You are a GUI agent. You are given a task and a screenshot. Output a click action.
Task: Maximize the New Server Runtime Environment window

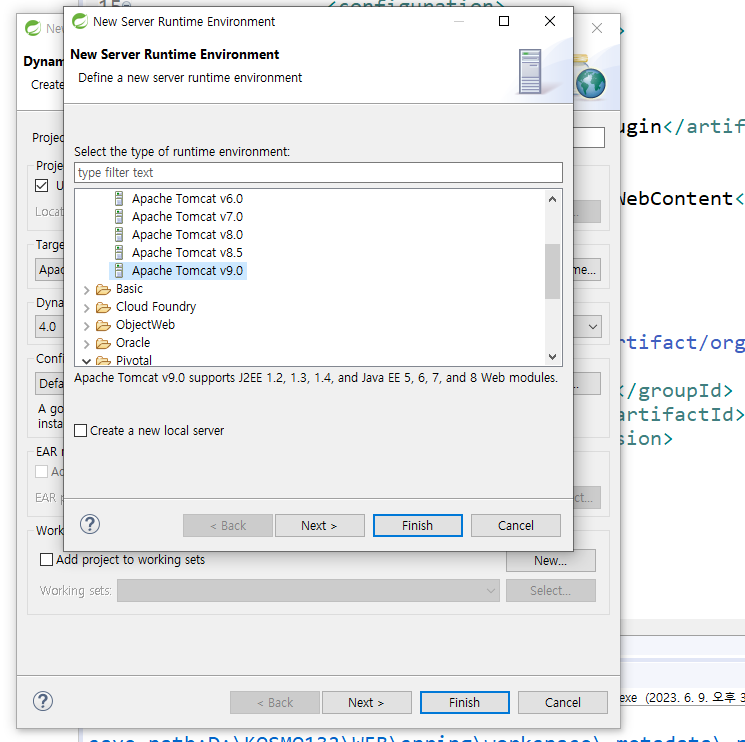pos(504,21)
